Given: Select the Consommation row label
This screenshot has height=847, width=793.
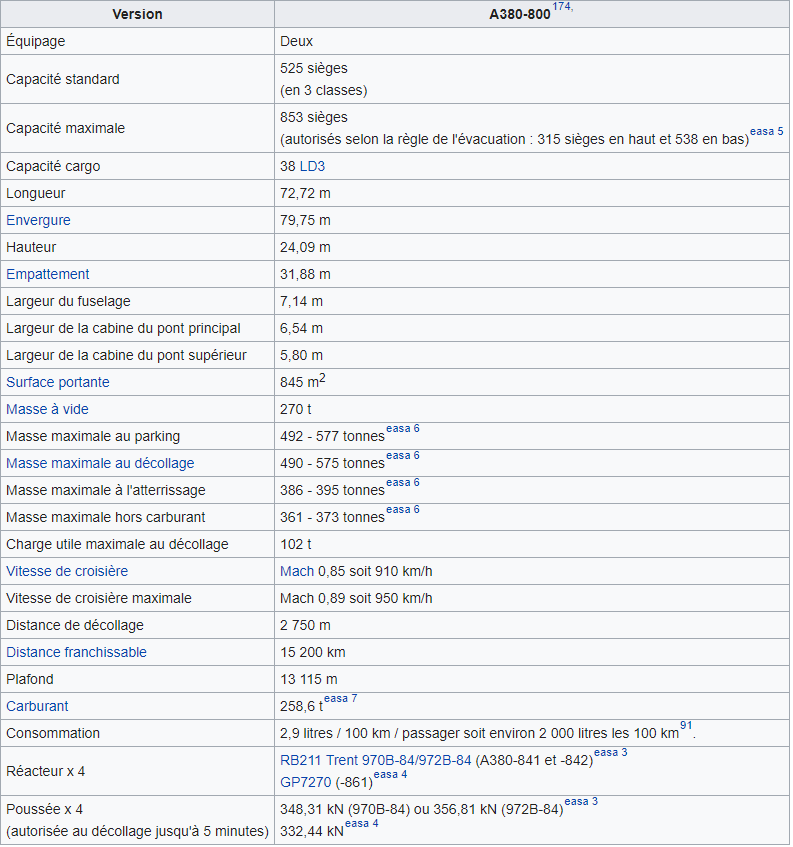Looking at the screenshot, I should (x=53, y=734).
